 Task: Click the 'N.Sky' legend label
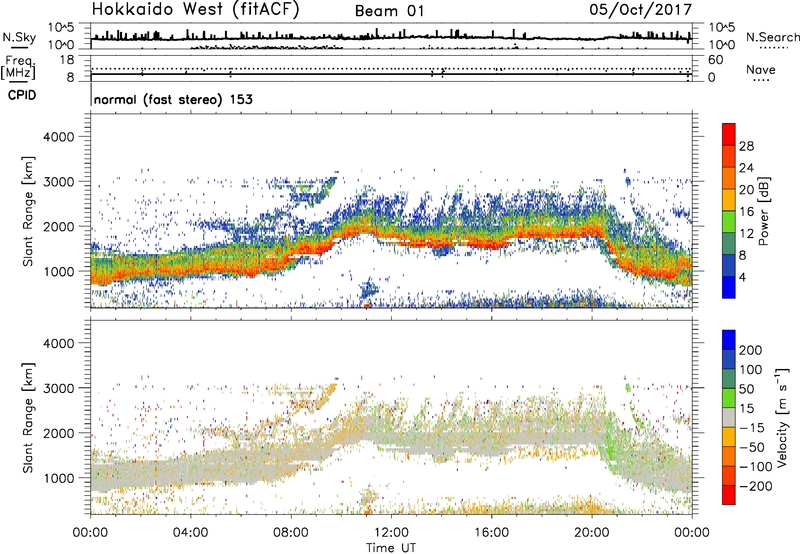[19, 37]
